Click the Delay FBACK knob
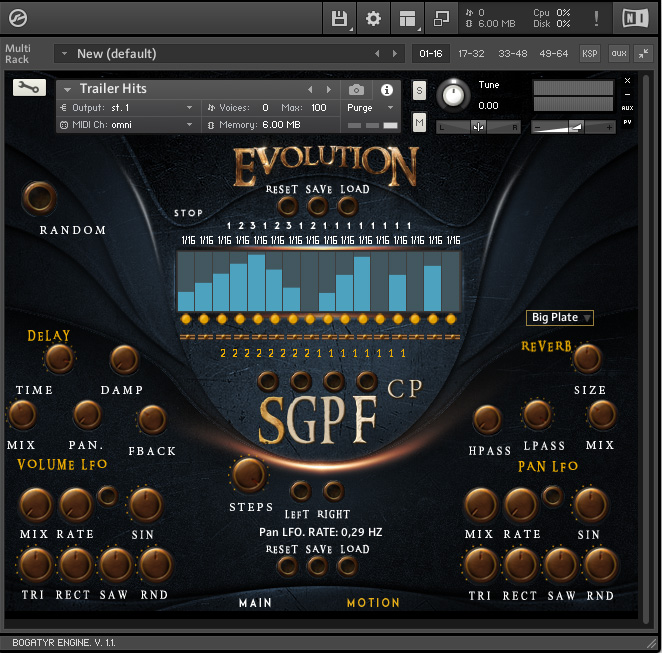Image resolution: width=662 pixels, height=653 pixels. [152, 420]
